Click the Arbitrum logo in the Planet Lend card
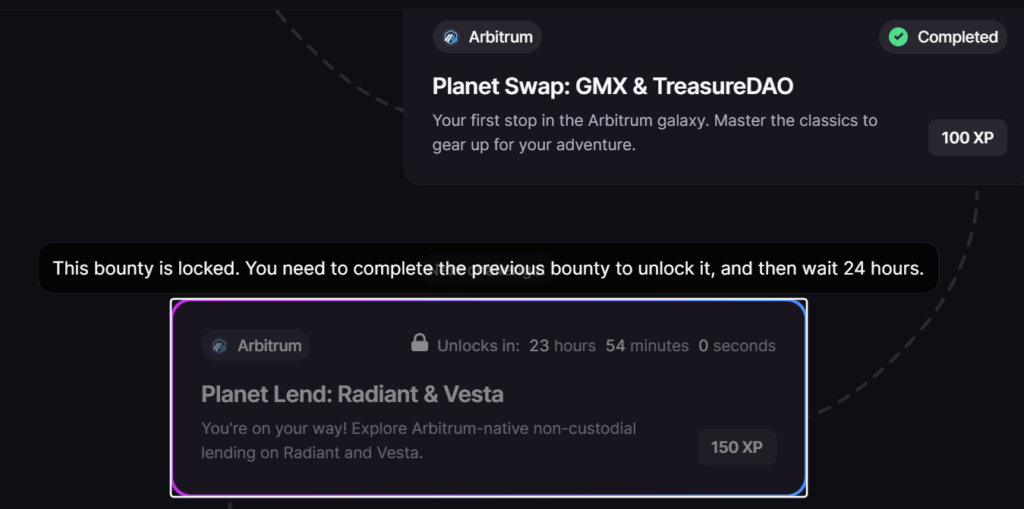This screenshot has height=509, width=1024. point(220,346)
